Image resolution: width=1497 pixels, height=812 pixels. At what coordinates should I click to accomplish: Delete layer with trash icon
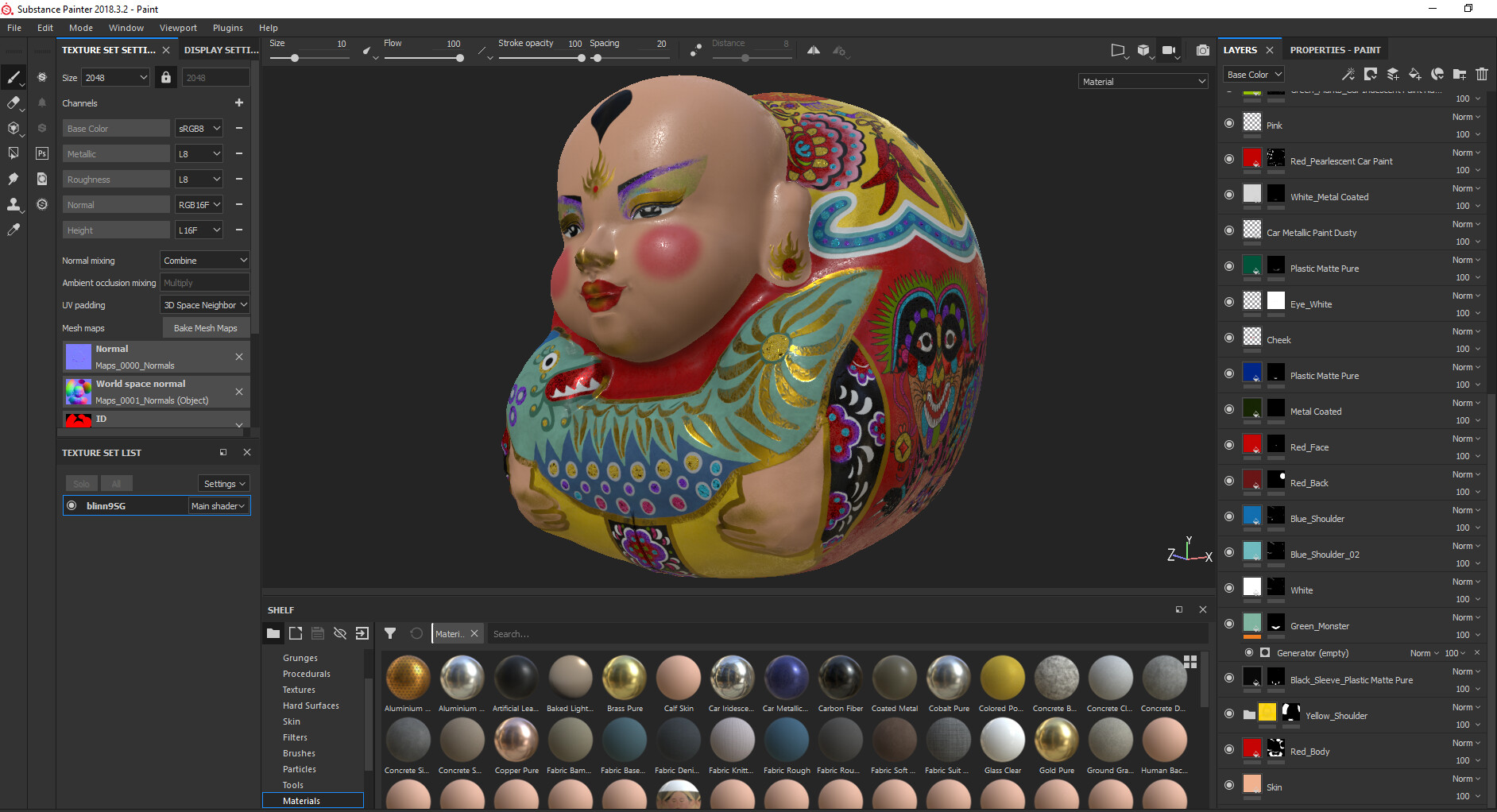click(1482, 74)
